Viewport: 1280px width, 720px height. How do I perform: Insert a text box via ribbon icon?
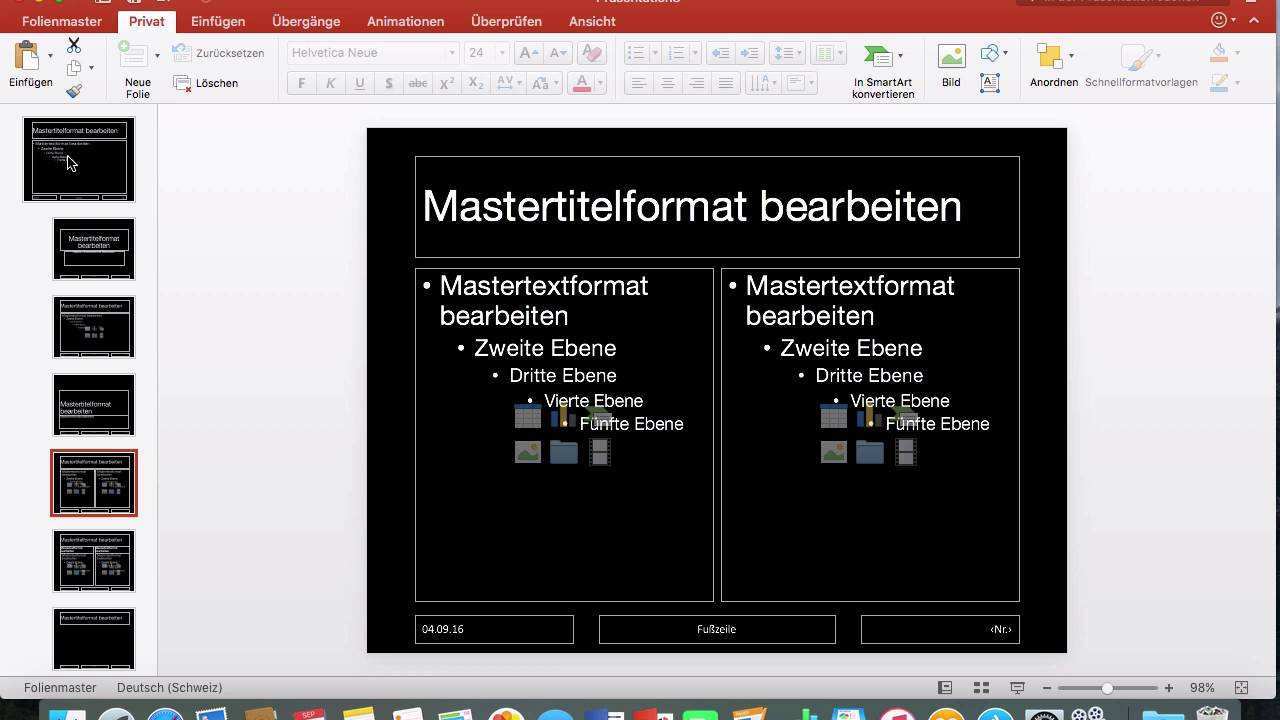pos(990,84)
